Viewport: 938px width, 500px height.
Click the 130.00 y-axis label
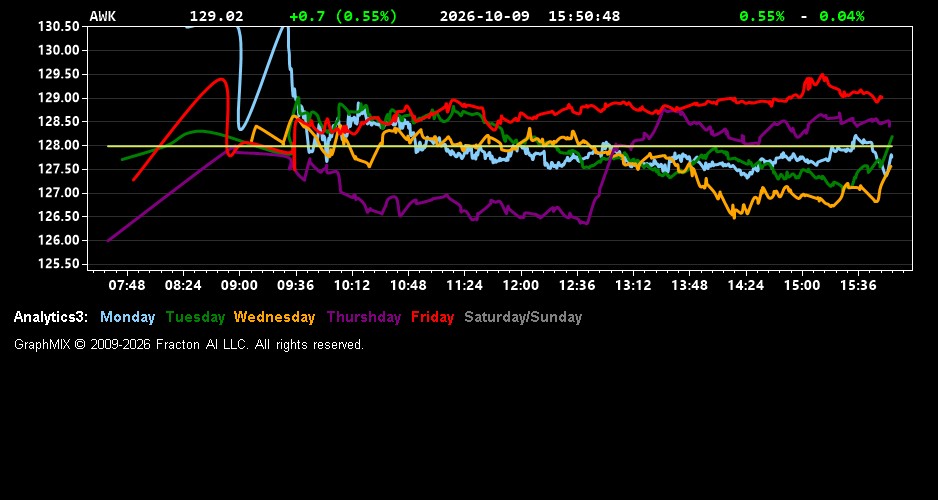tap(58, 50)
